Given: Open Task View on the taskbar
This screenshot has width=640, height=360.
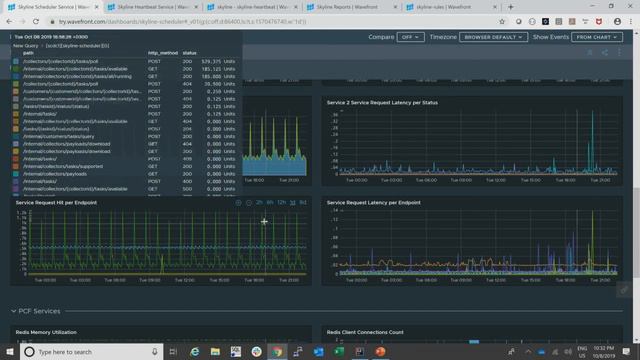Looking at the screenshot, I should [x=173, y=351].
